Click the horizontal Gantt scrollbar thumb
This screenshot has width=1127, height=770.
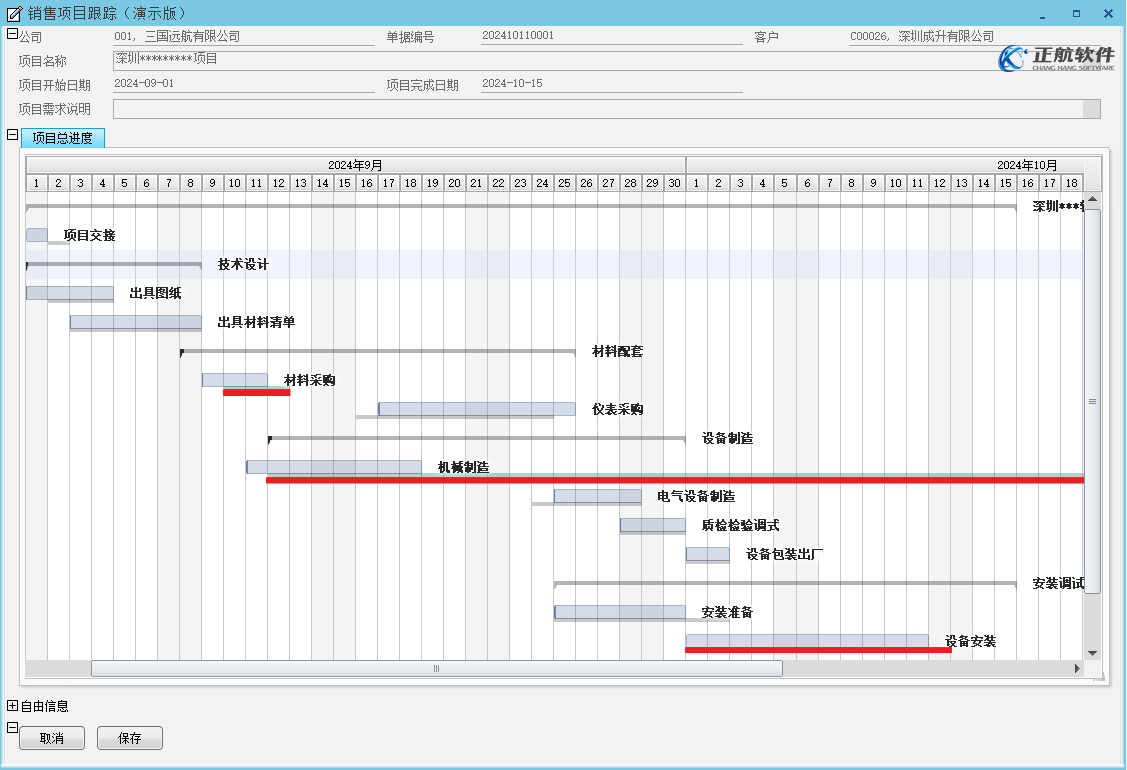tap(437, 669)
